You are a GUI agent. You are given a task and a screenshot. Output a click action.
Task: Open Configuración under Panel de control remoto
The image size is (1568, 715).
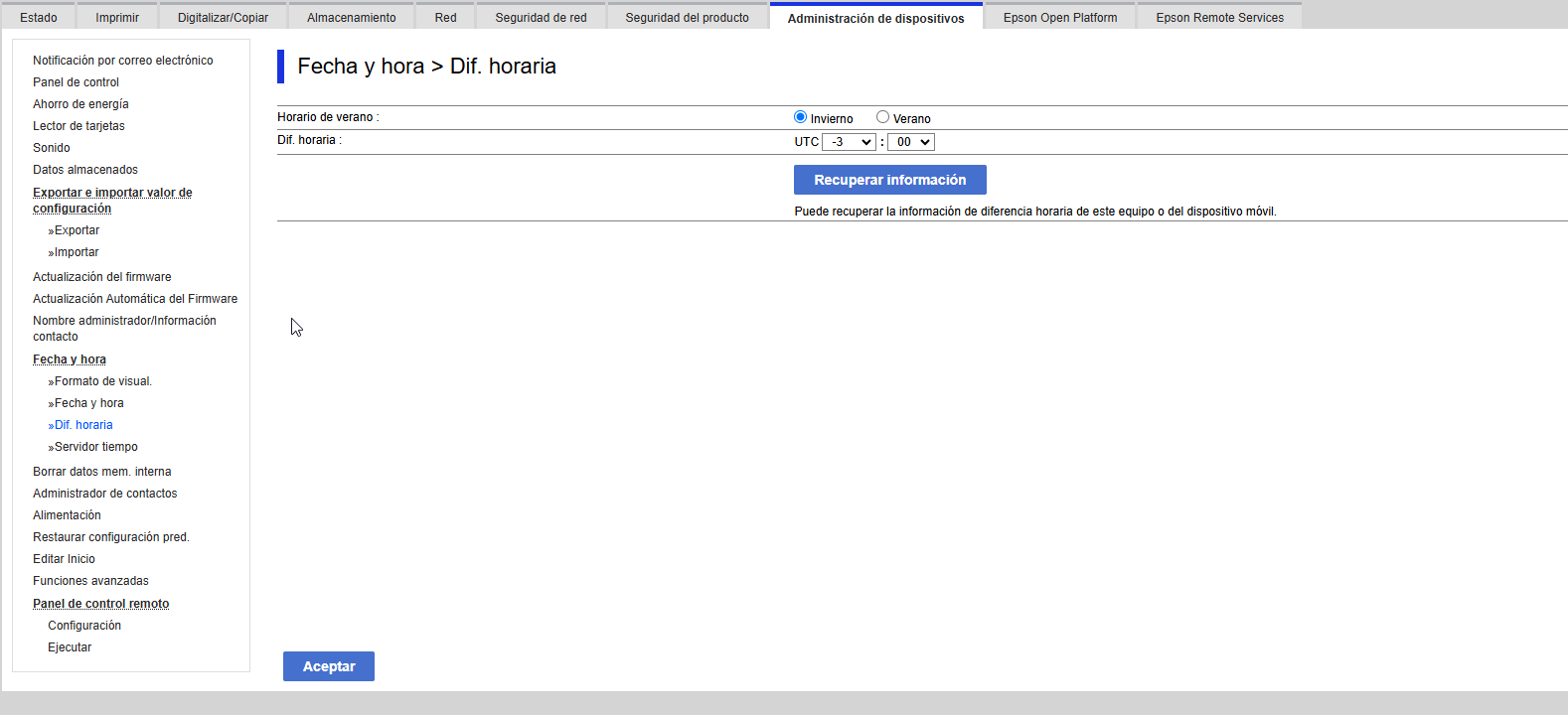click(x=84, y=626)
